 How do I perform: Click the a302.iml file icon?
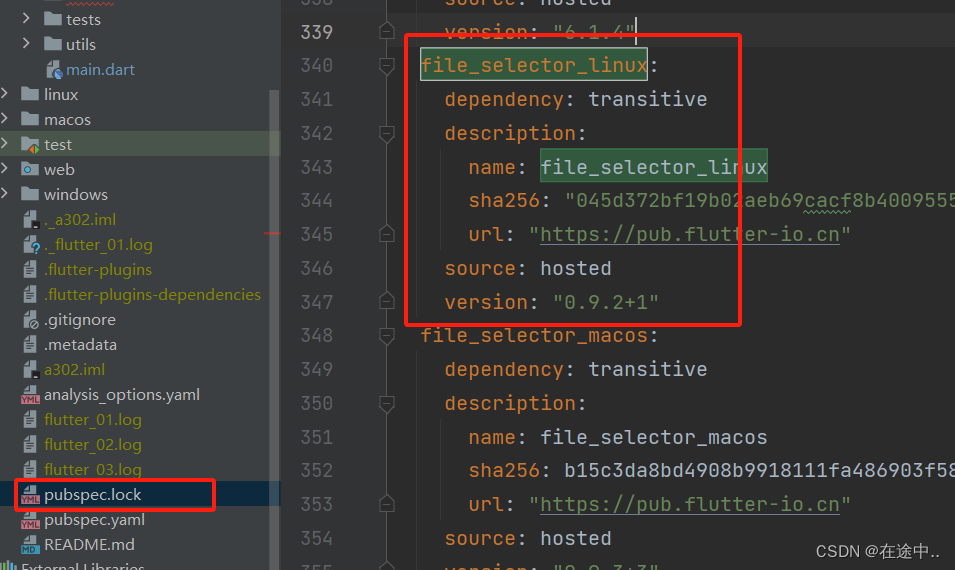[30, 369]
